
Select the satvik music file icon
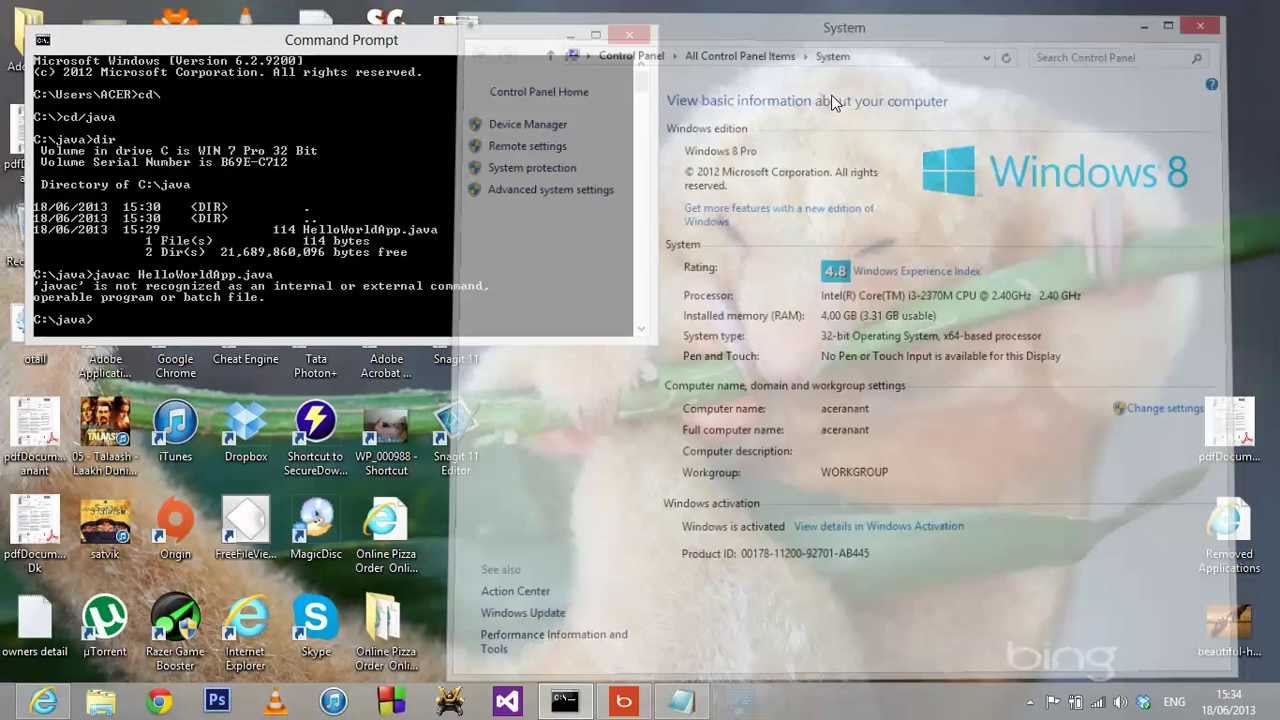[105, 528]
